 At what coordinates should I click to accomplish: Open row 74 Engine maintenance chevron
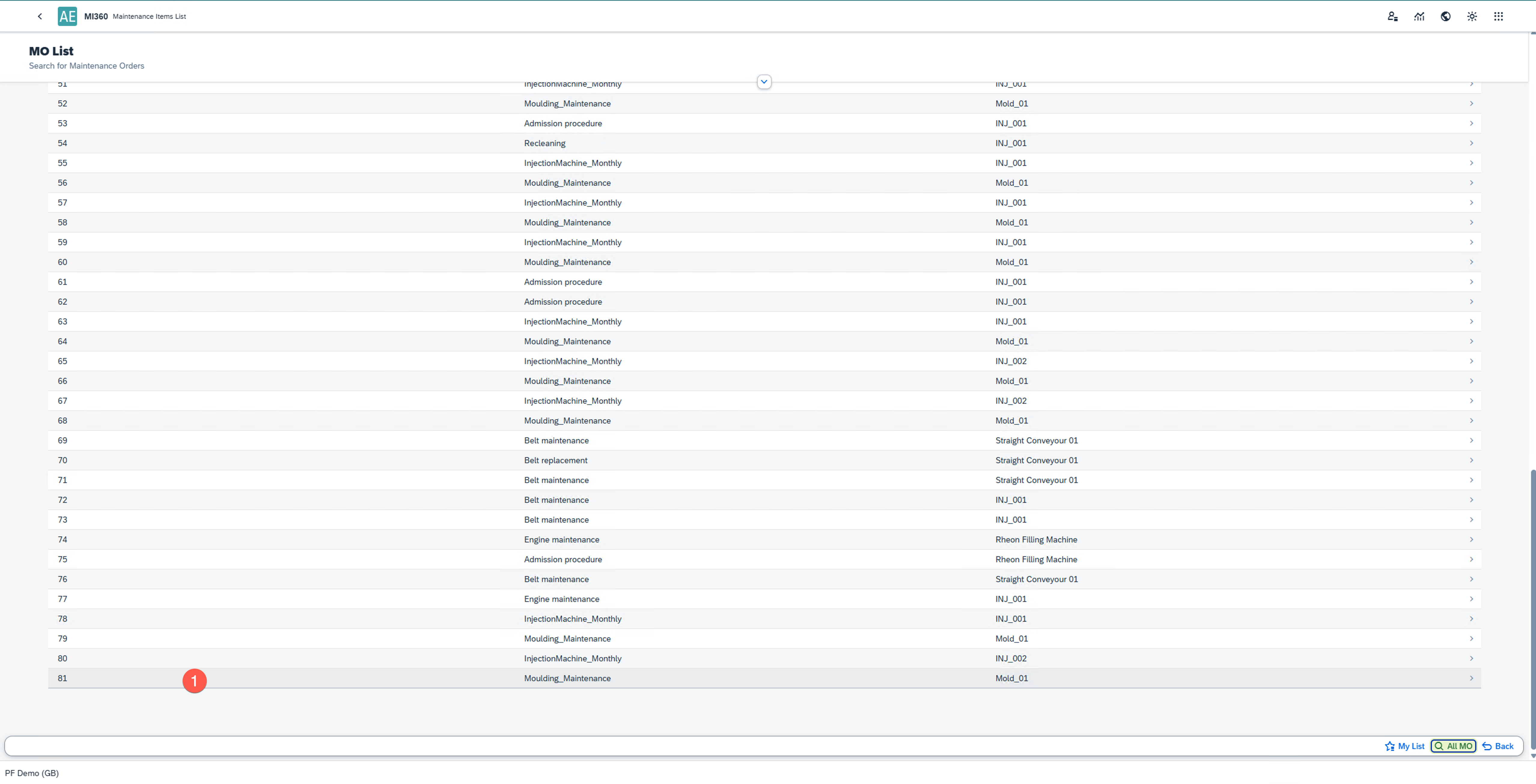(1471, 539)
